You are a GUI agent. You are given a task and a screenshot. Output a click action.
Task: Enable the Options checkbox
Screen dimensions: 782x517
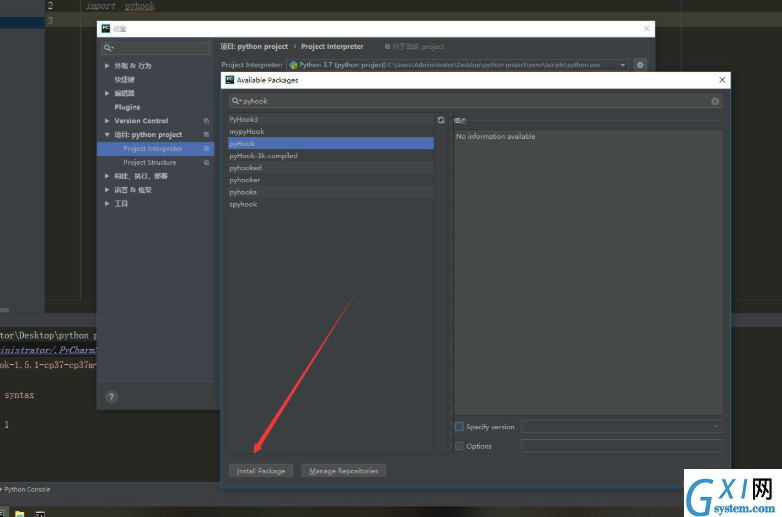(459, 446)
